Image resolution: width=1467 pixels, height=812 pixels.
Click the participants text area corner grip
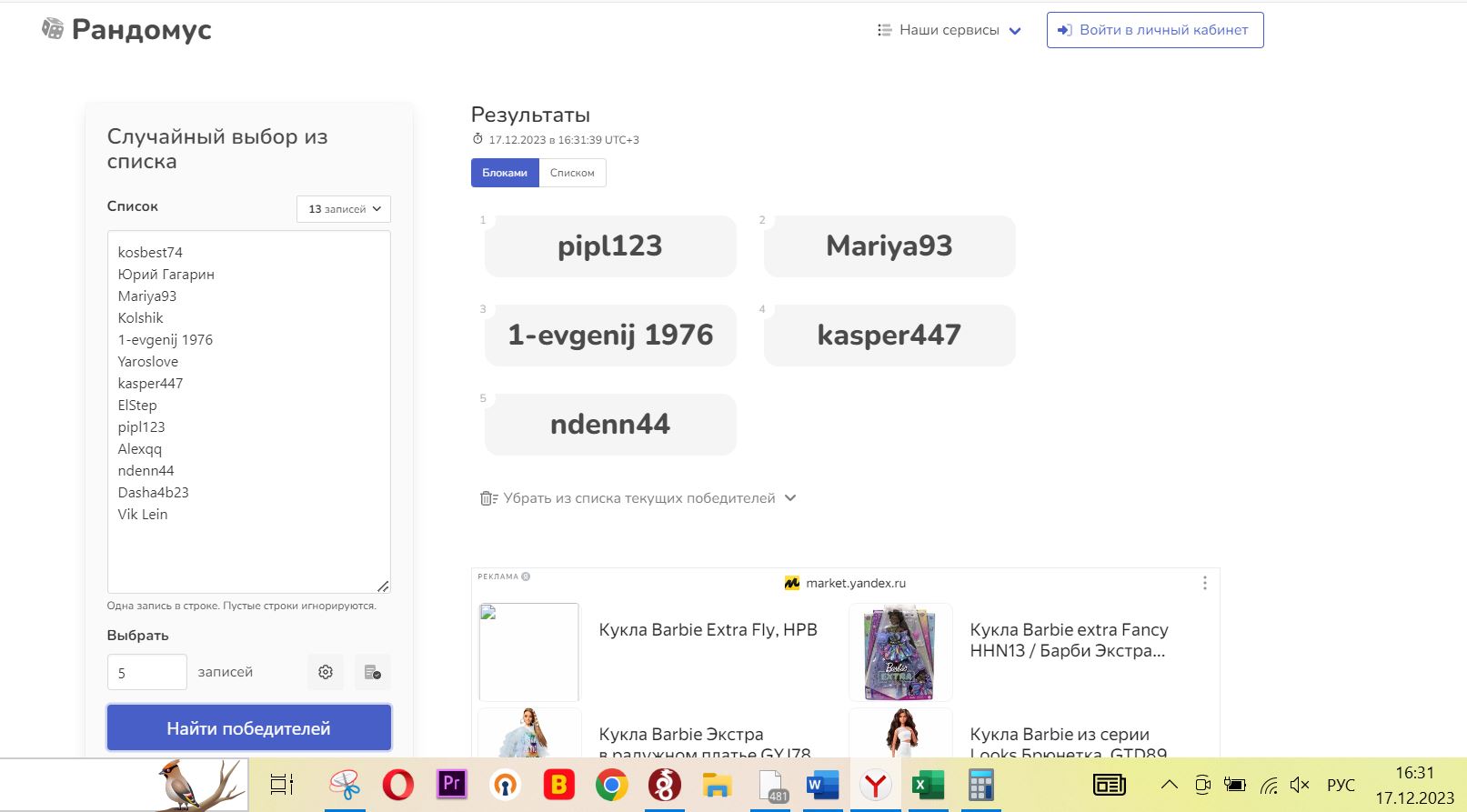[x=383, y=586]
